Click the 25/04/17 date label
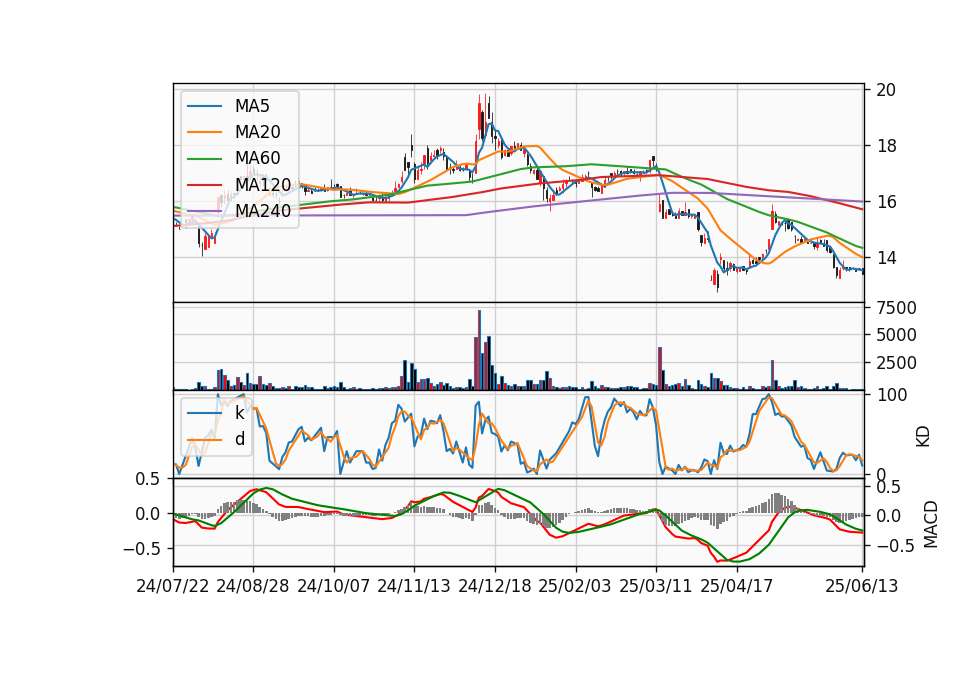 [737, 586]
